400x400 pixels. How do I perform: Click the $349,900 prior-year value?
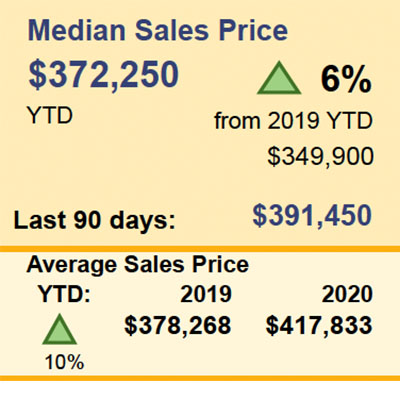click(320, 156)
